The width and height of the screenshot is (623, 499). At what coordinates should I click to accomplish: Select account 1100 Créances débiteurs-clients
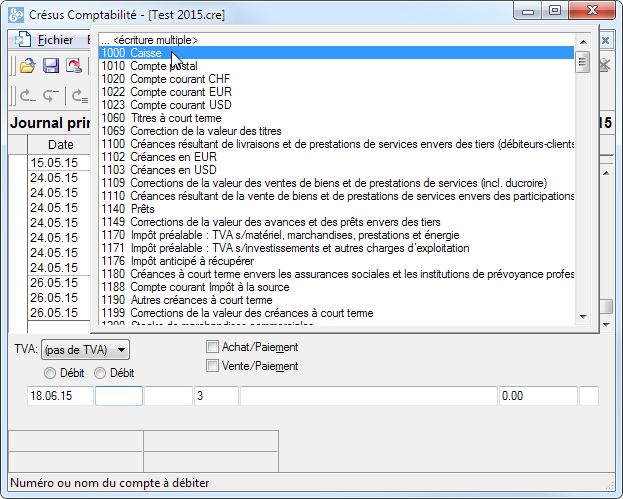[336, 144]
